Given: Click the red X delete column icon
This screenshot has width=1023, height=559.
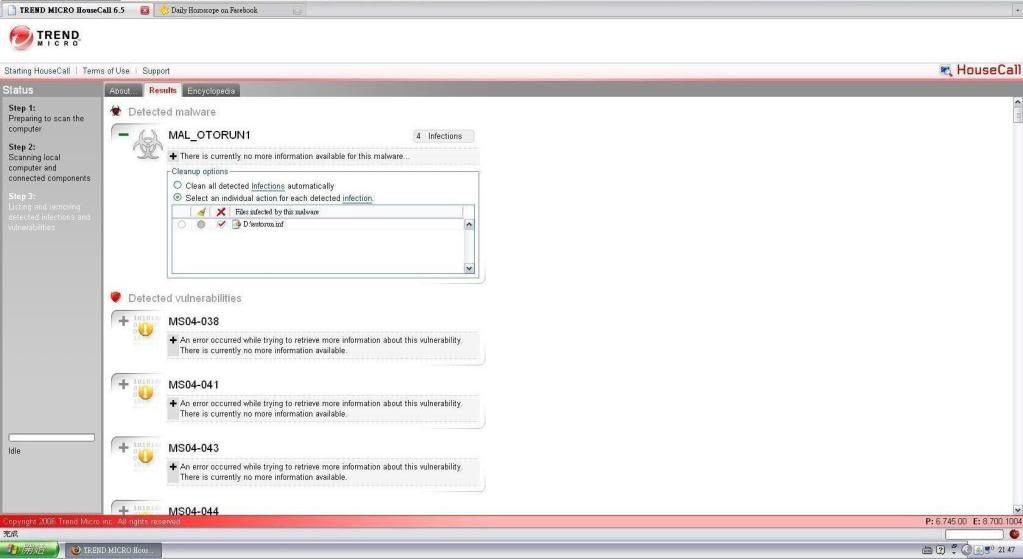Looking at the screenshot, I should click(221, 212).
